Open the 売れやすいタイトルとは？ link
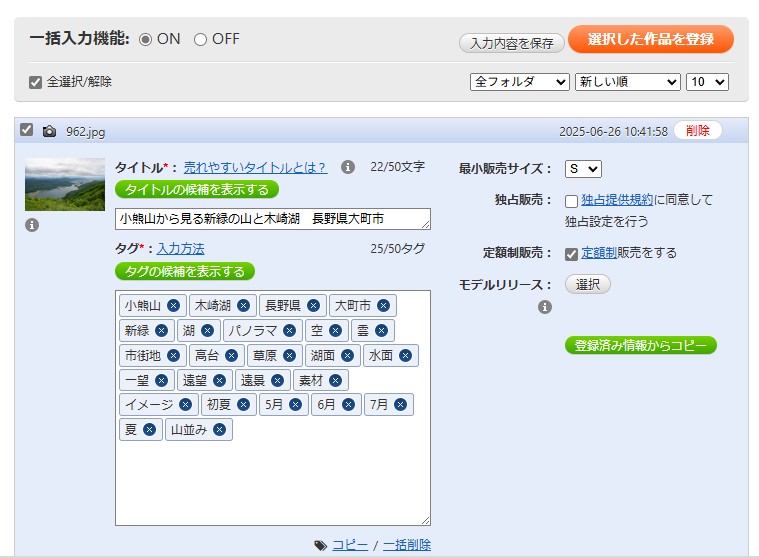 coord(255,167)
